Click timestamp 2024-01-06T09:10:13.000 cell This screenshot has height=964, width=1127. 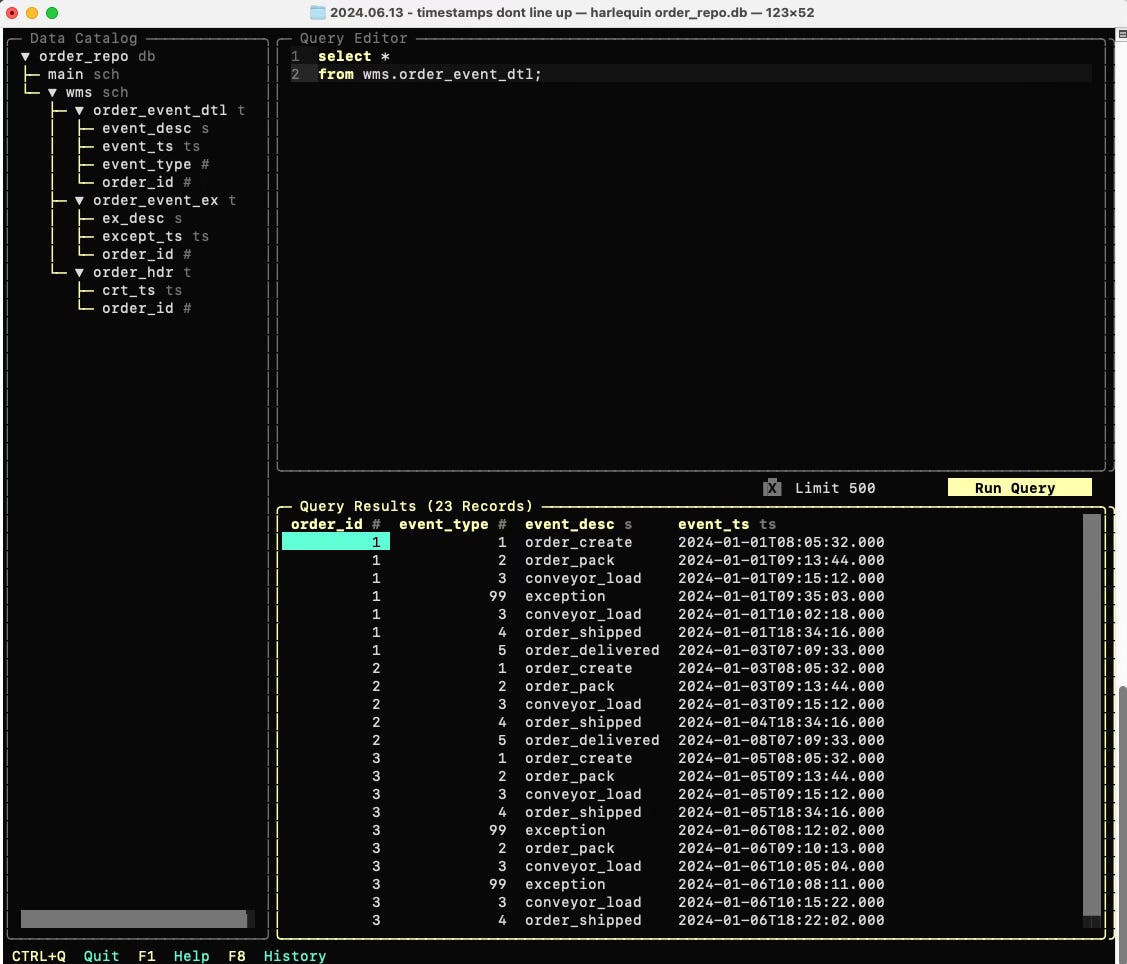coord(781,848)
